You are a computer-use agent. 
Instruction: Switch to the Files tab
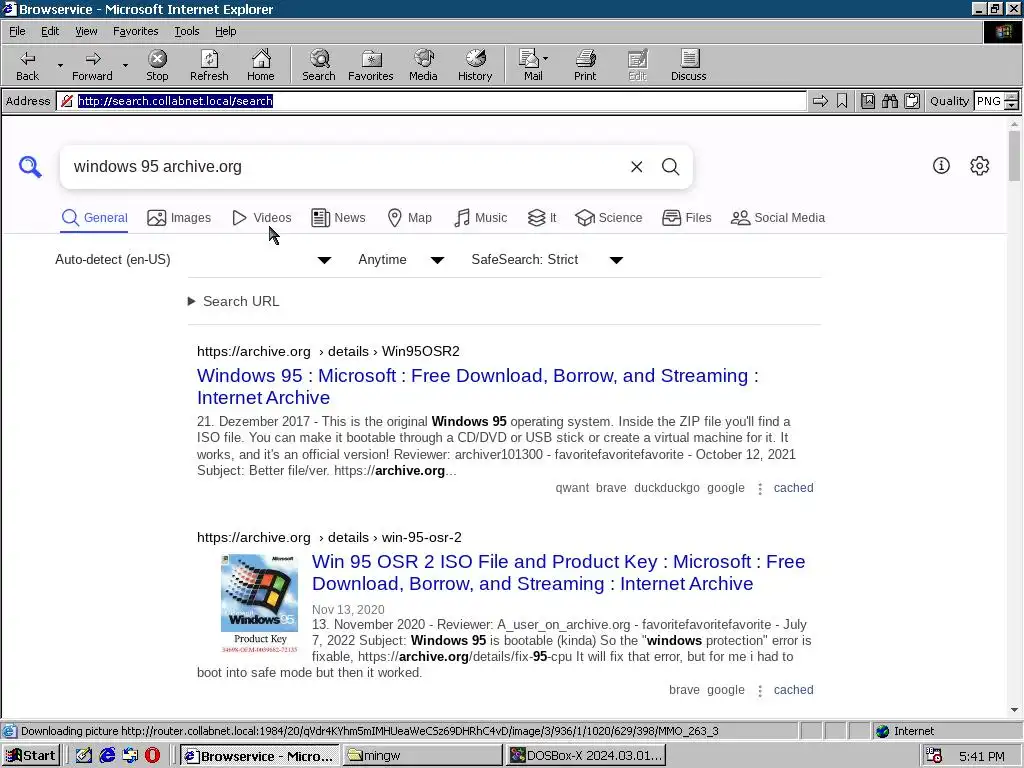[686, 217]
